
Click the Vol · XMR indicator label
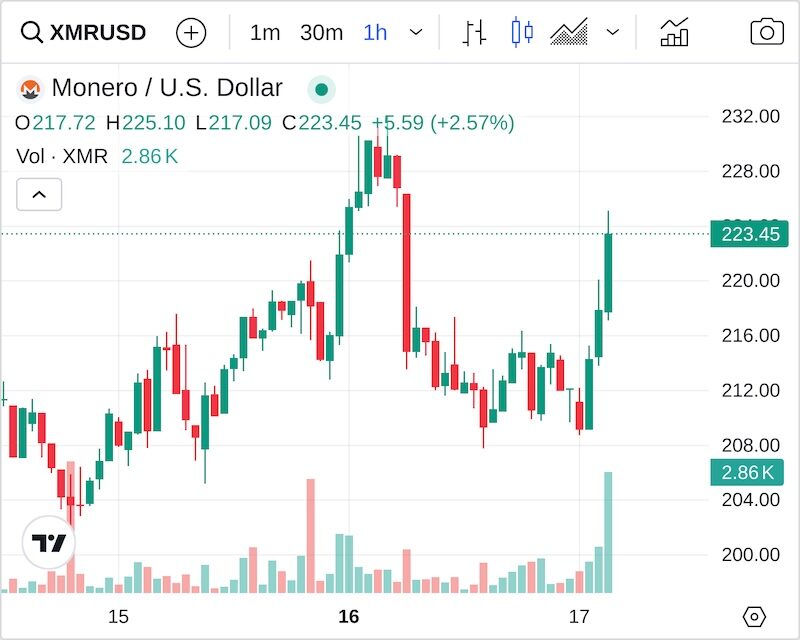[x=62, y=156]
